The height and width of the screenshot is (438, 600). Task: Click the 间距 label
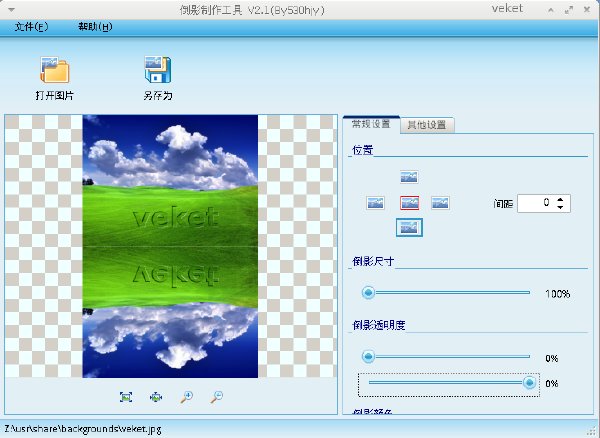point(503,204)
